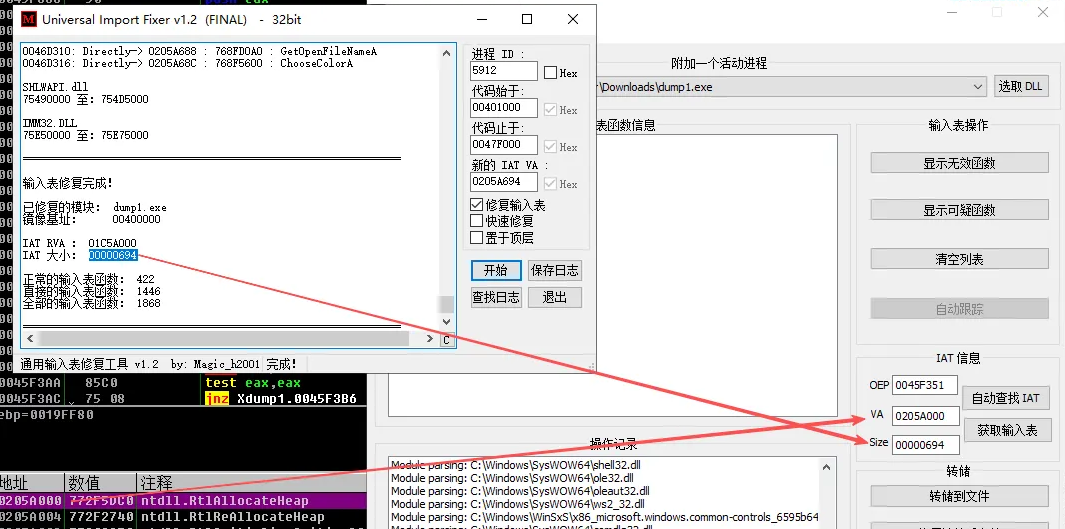Screen dimensions: 1065x529
Task: Click the 清空列表 button
Action: tap(959, 259)
